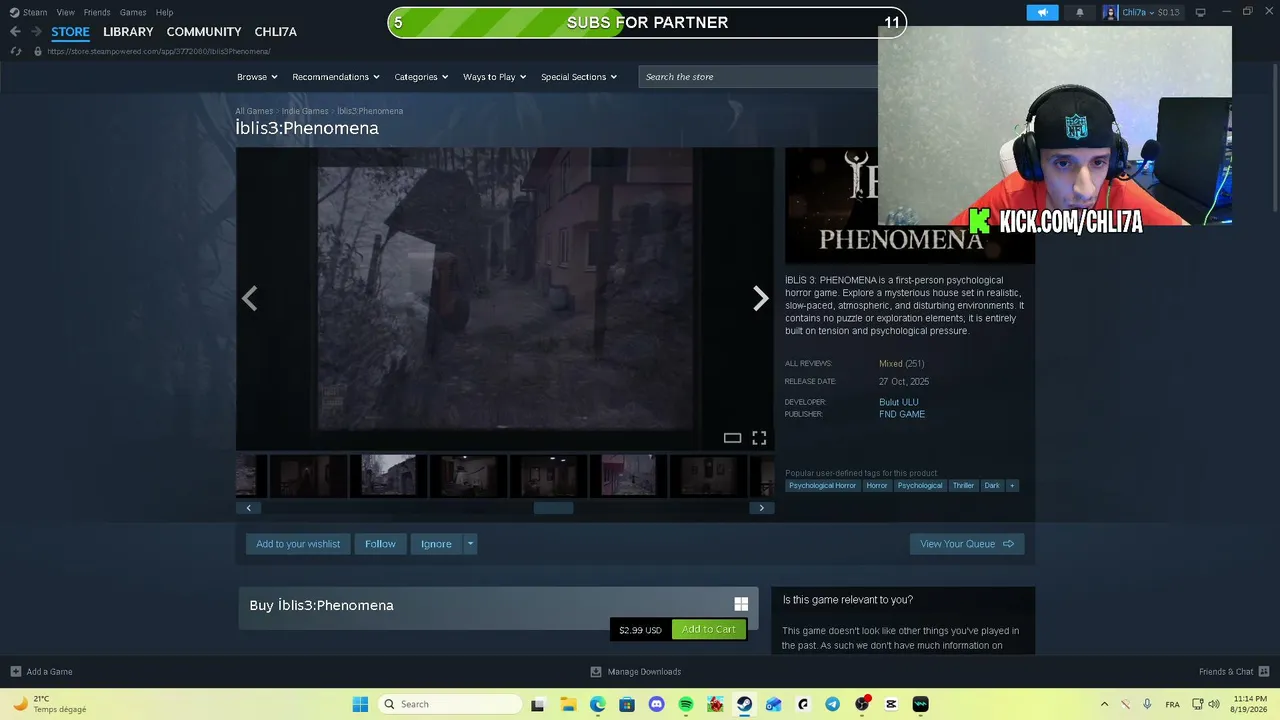The height and width of the screenshot is (720, 1280).
Task: Click the Windows taskbar Search box
Action: [449, 704]
